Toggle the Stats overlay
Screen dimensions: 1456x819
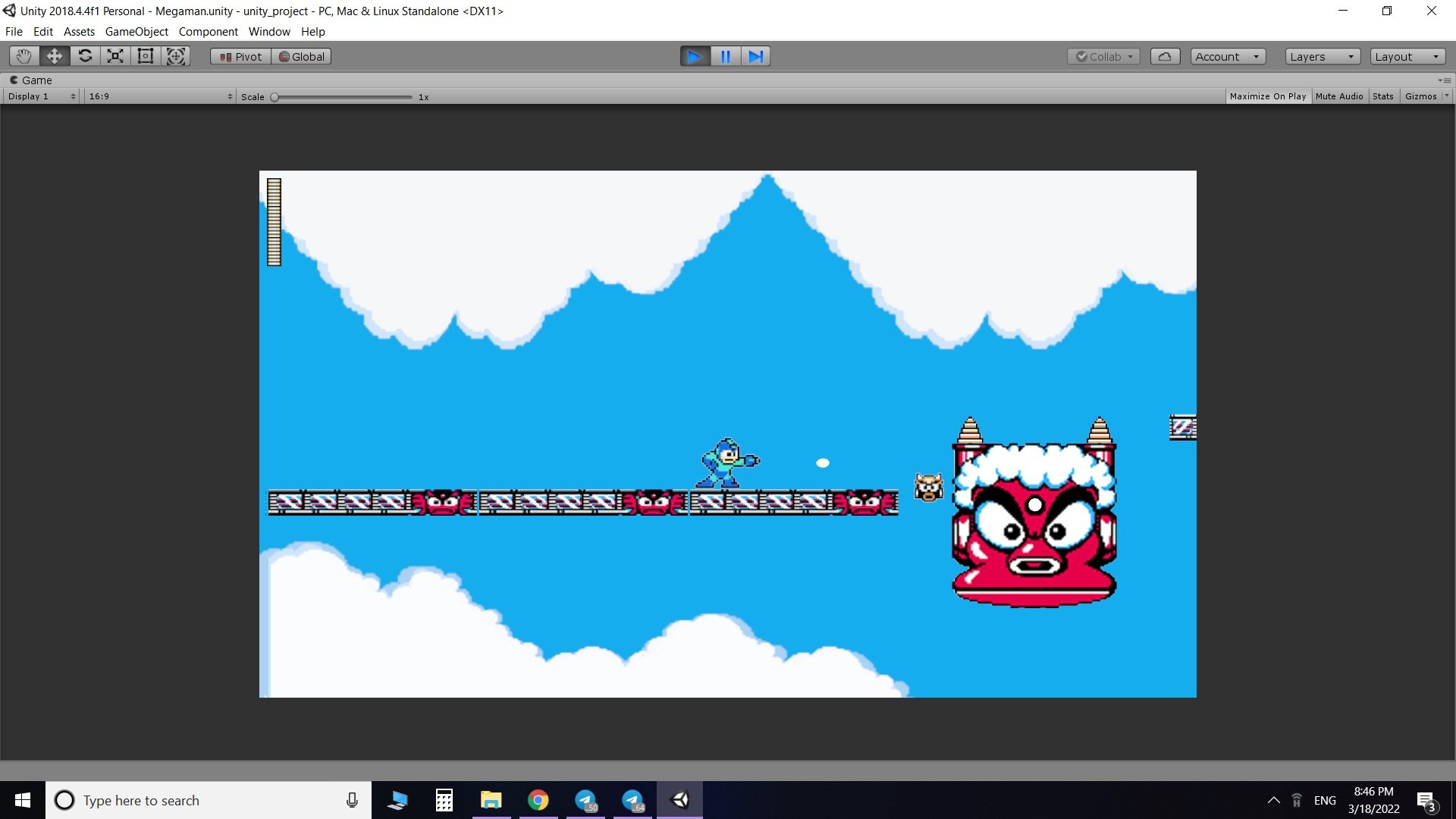coord(1383,96)
